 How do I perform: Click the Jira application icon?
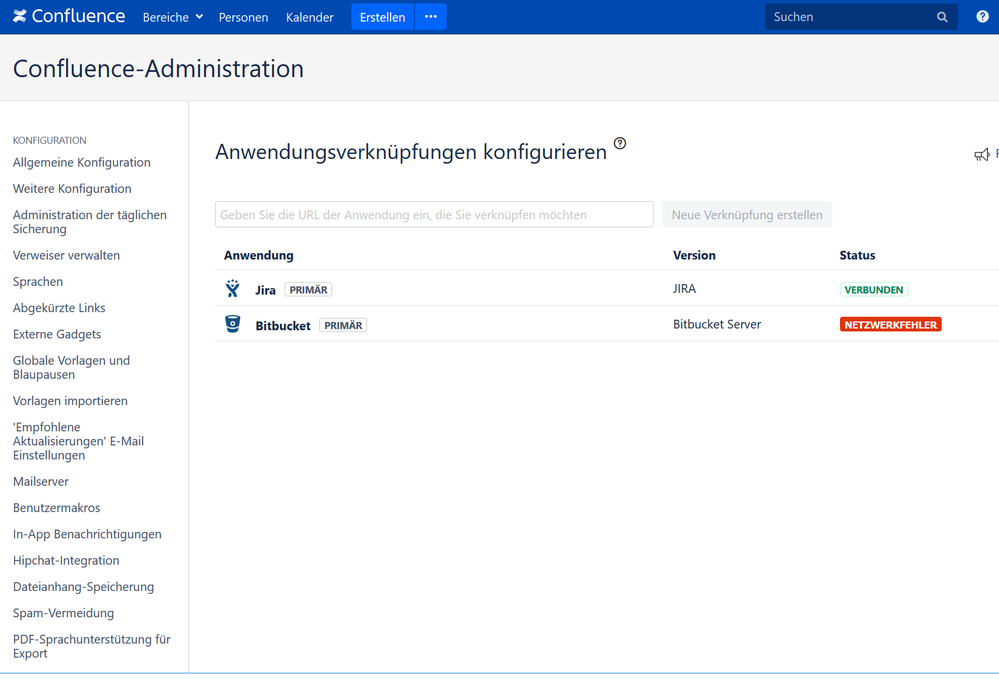233,289
